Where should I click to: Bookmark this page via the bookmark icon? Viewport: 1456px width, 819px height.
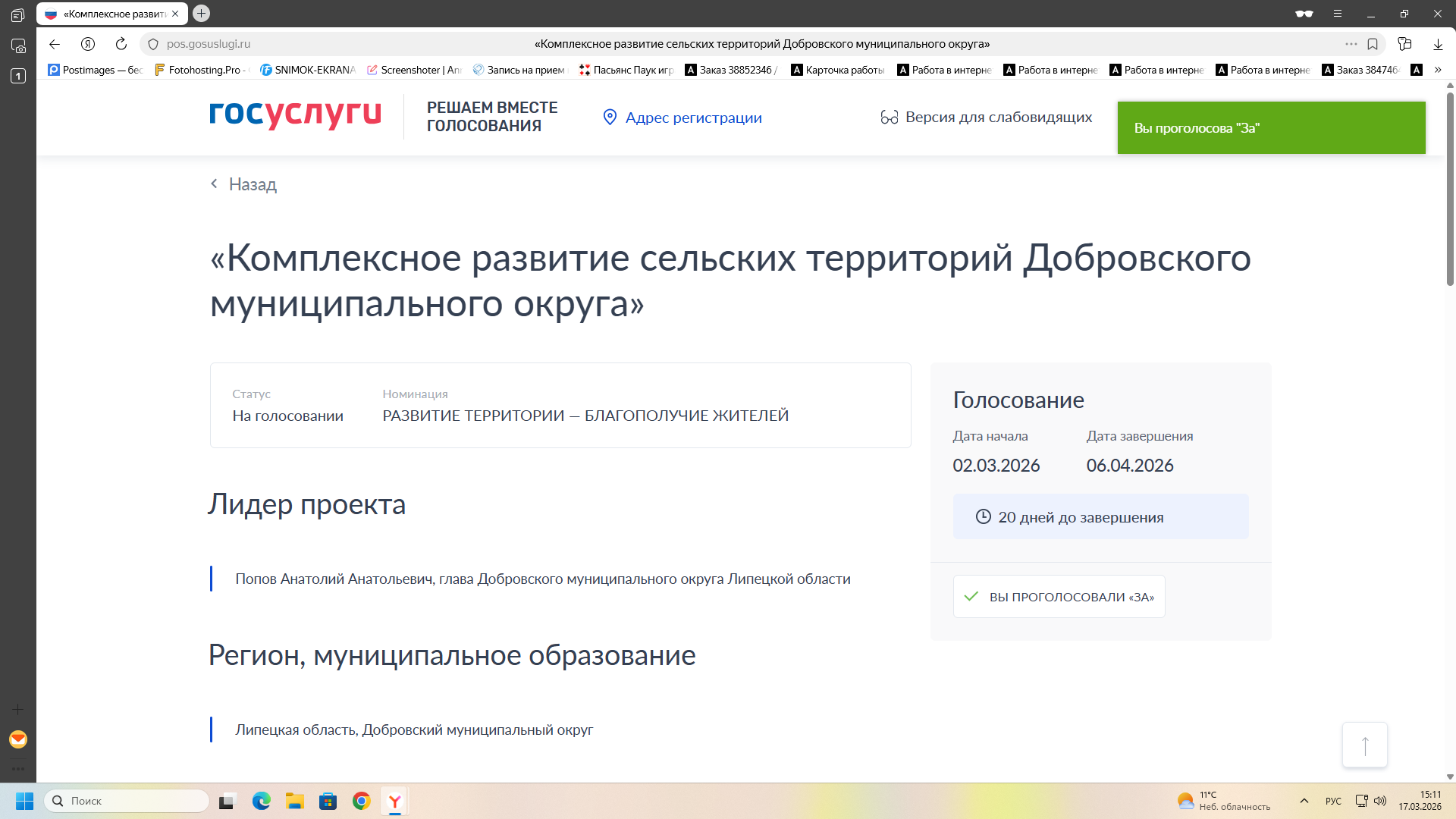click(x=1373, y=44)
